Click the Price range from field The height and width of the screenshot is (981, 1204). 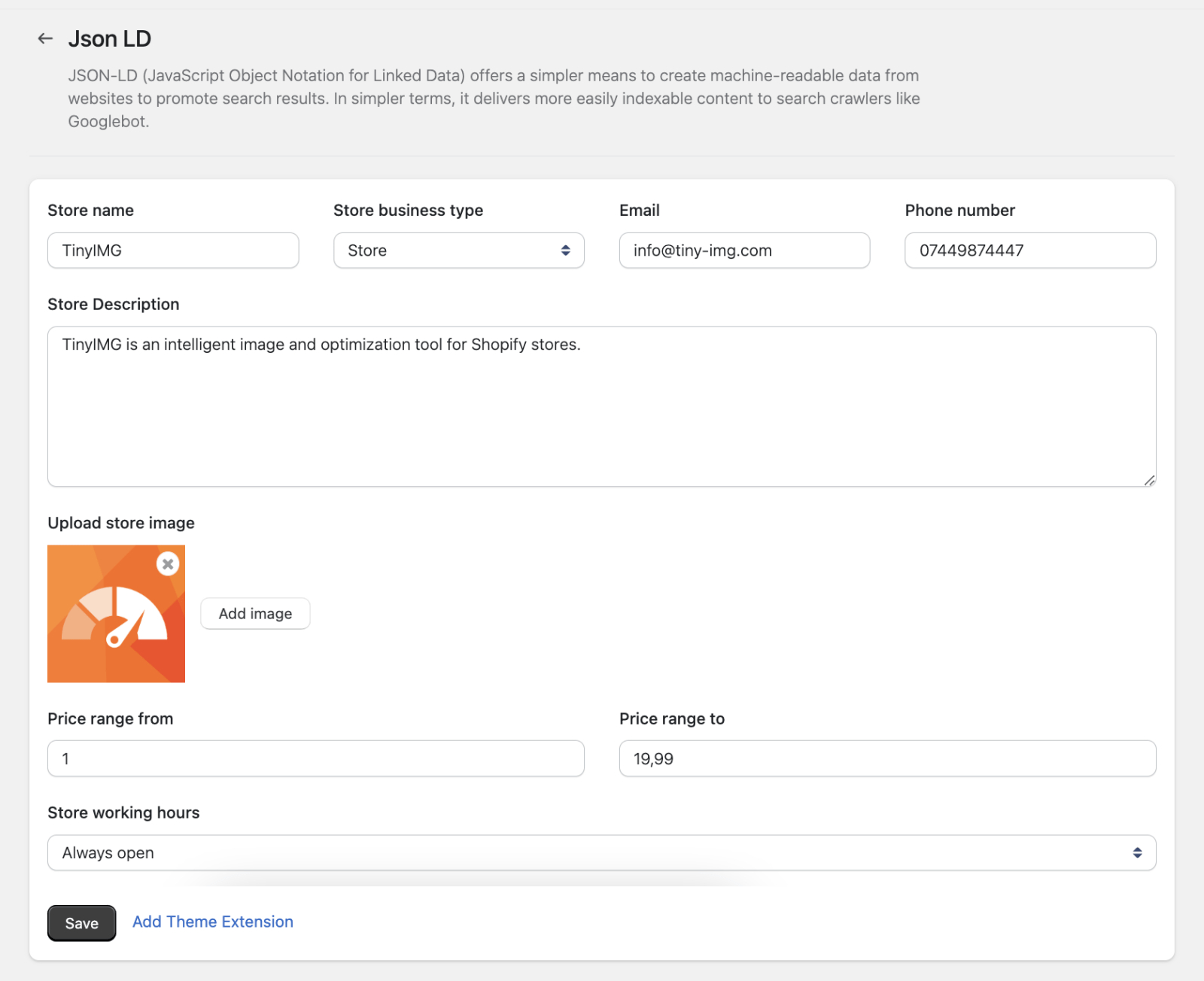pos(315,758)
